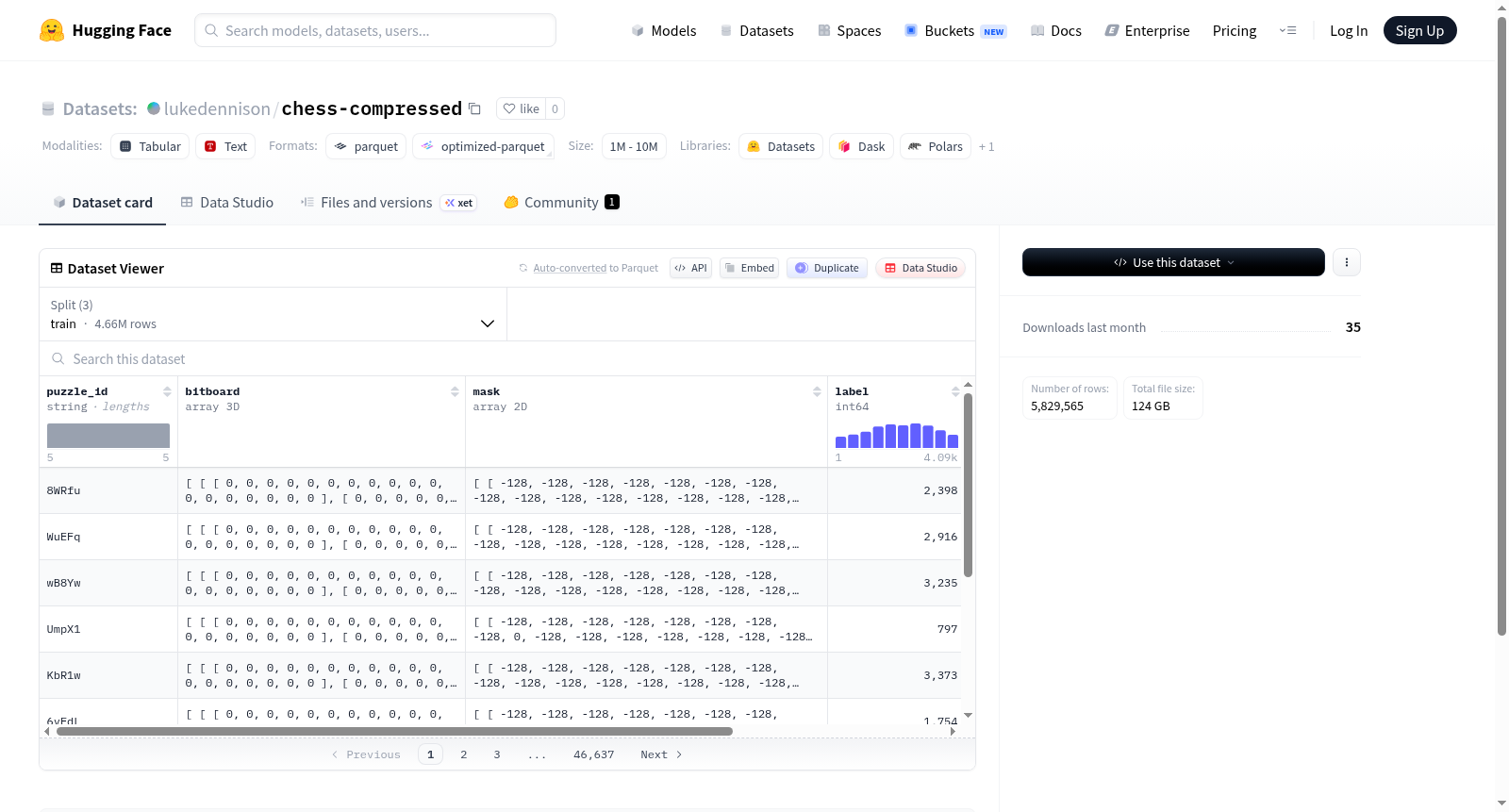1509x812 pixels.
Task: Open the Size 1M - 10M filter tag
Action: point(634,146)
